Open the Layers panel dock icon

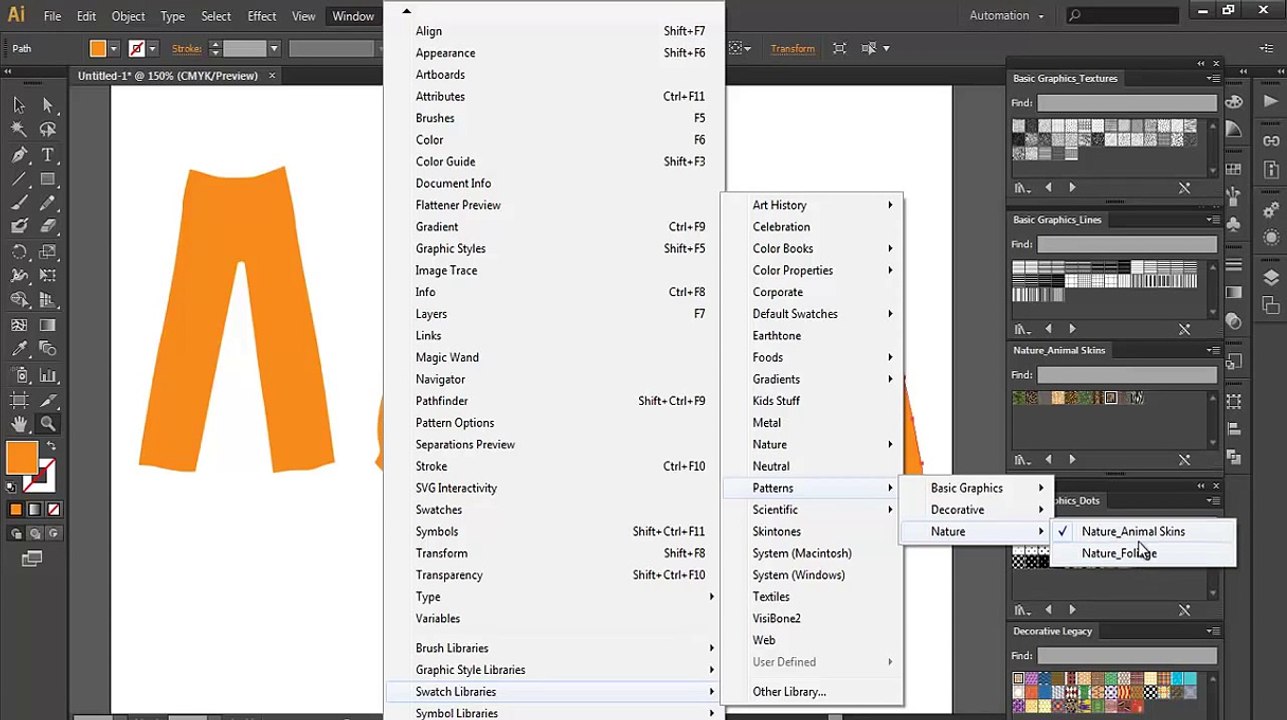pyautogui.click(x=1271, y=277)
